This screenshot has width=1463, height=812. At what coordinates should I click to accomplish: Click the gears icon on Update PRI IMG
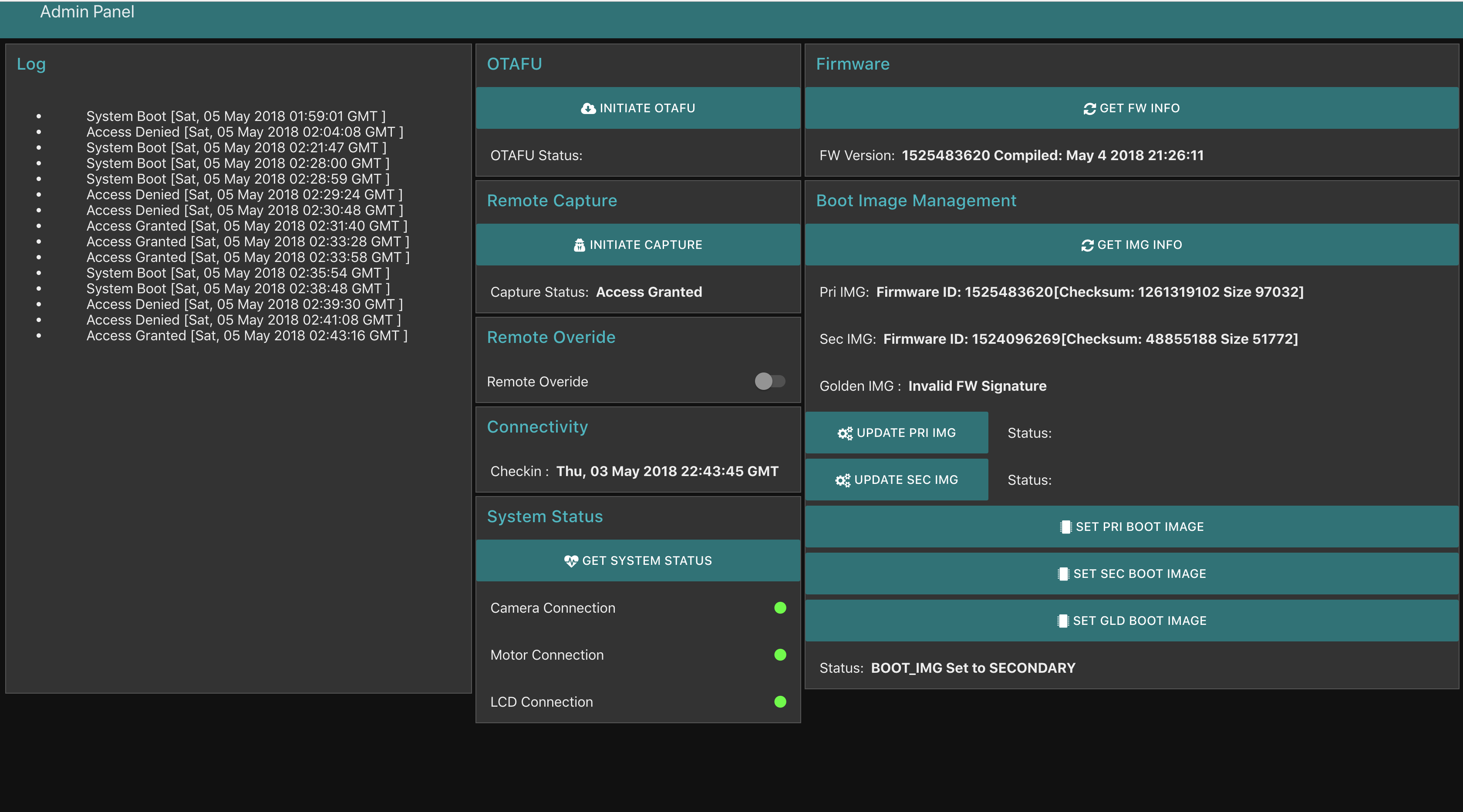tap(845, 433)
